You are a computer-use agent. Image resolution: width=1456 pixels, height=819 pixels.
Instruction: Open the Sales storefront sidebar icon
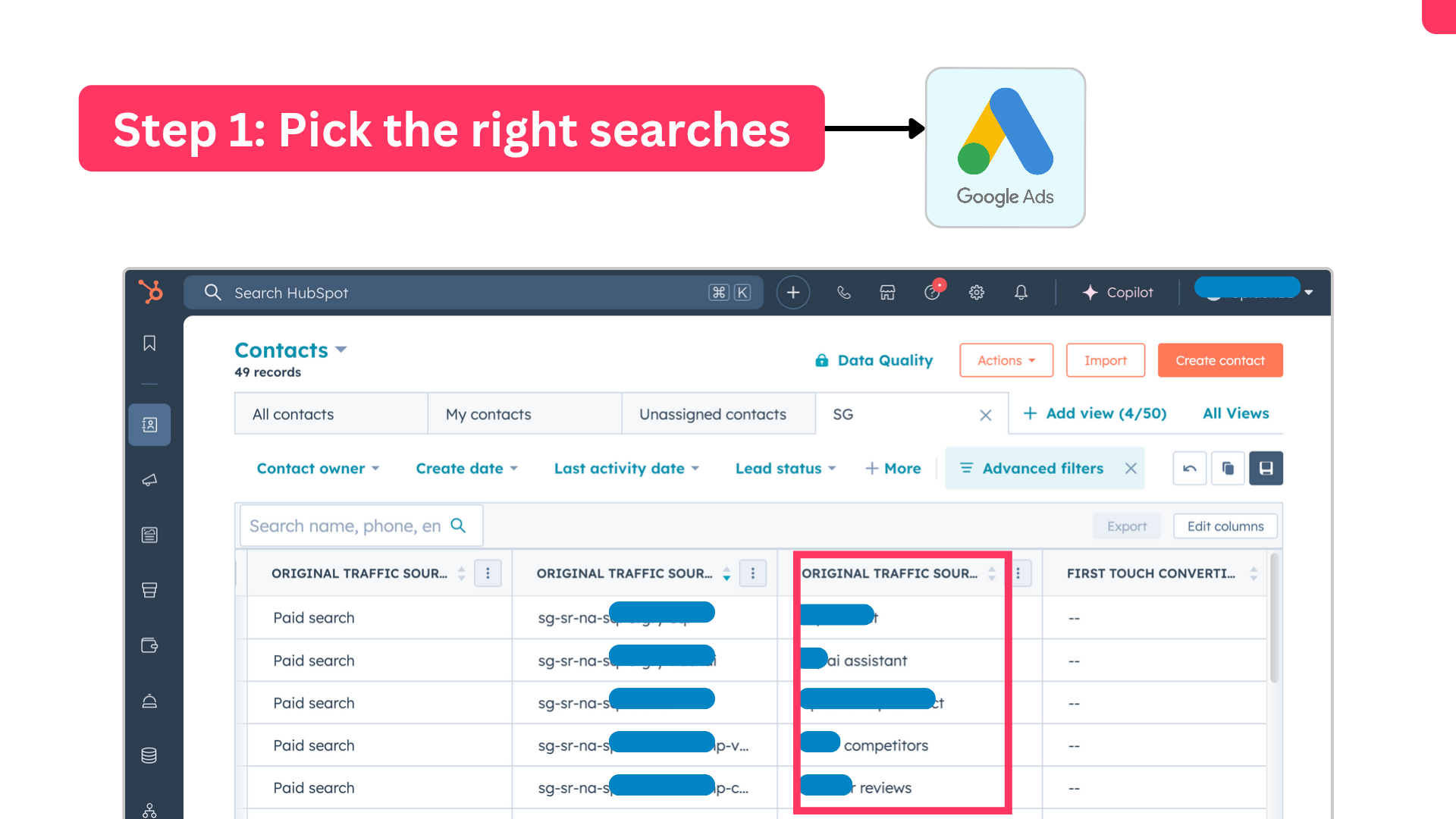pos(149,590)
